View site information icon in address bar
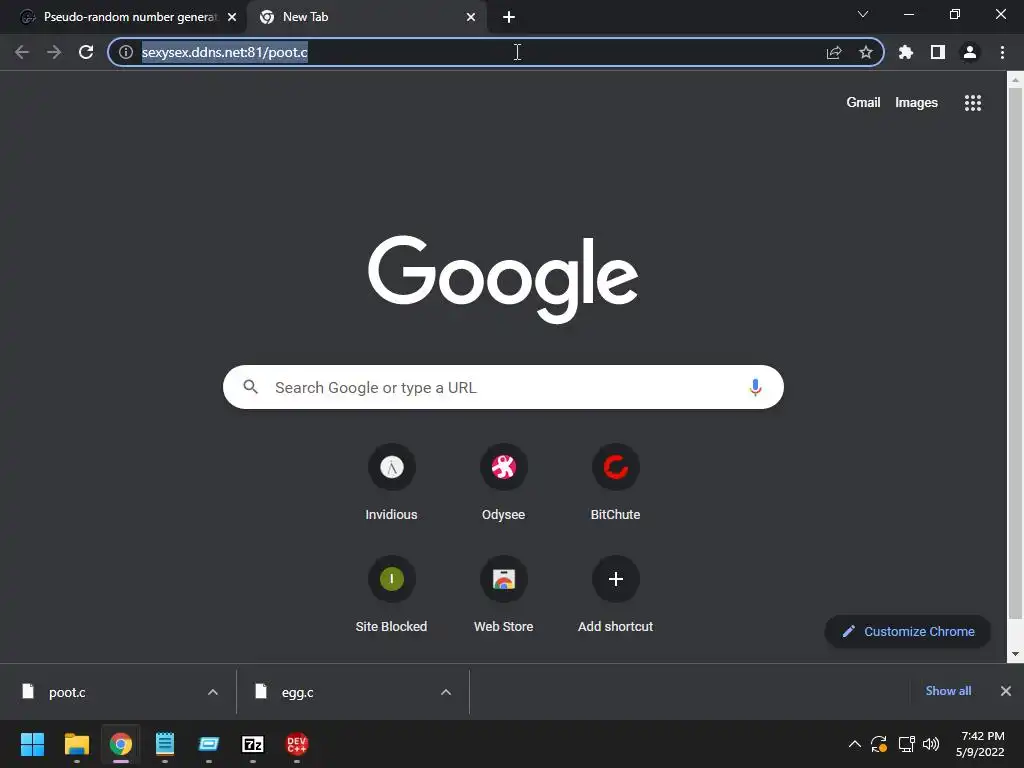This screenshot has height=768, width=1024. coord(126,52)
